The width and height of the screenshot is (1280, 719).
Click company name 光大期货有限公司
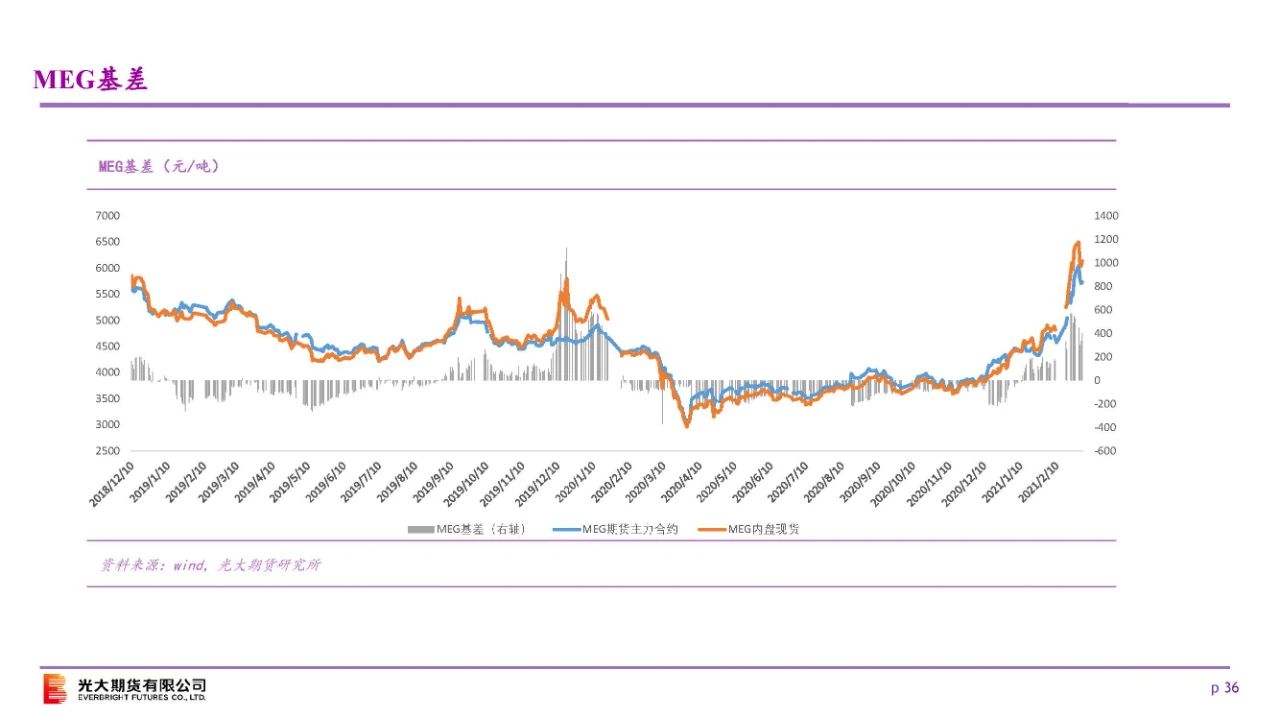point(142,685)
